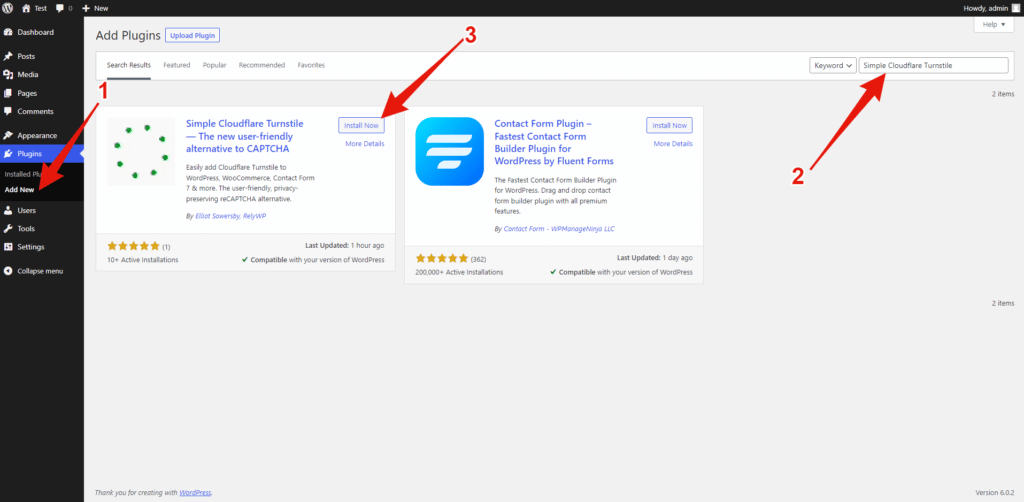Click 'Last Updated: 1 hour ago' text
The width and height of the screenshot is (1024, 502).
pos(345,246)
